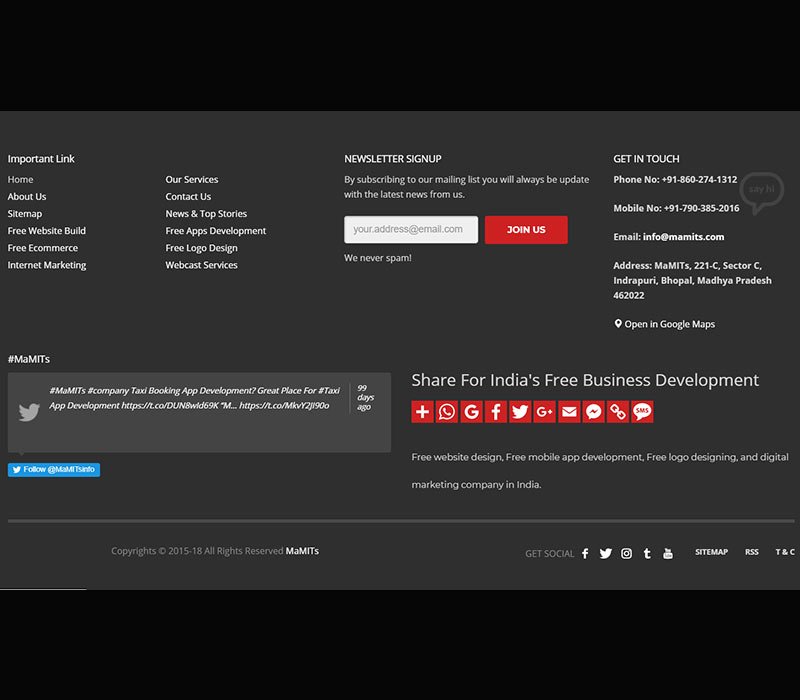Image resolution: width=800 pixels, height=700 pixels.
Task: Click the 'say hi' chat bubble
Action: pos(761,191)
